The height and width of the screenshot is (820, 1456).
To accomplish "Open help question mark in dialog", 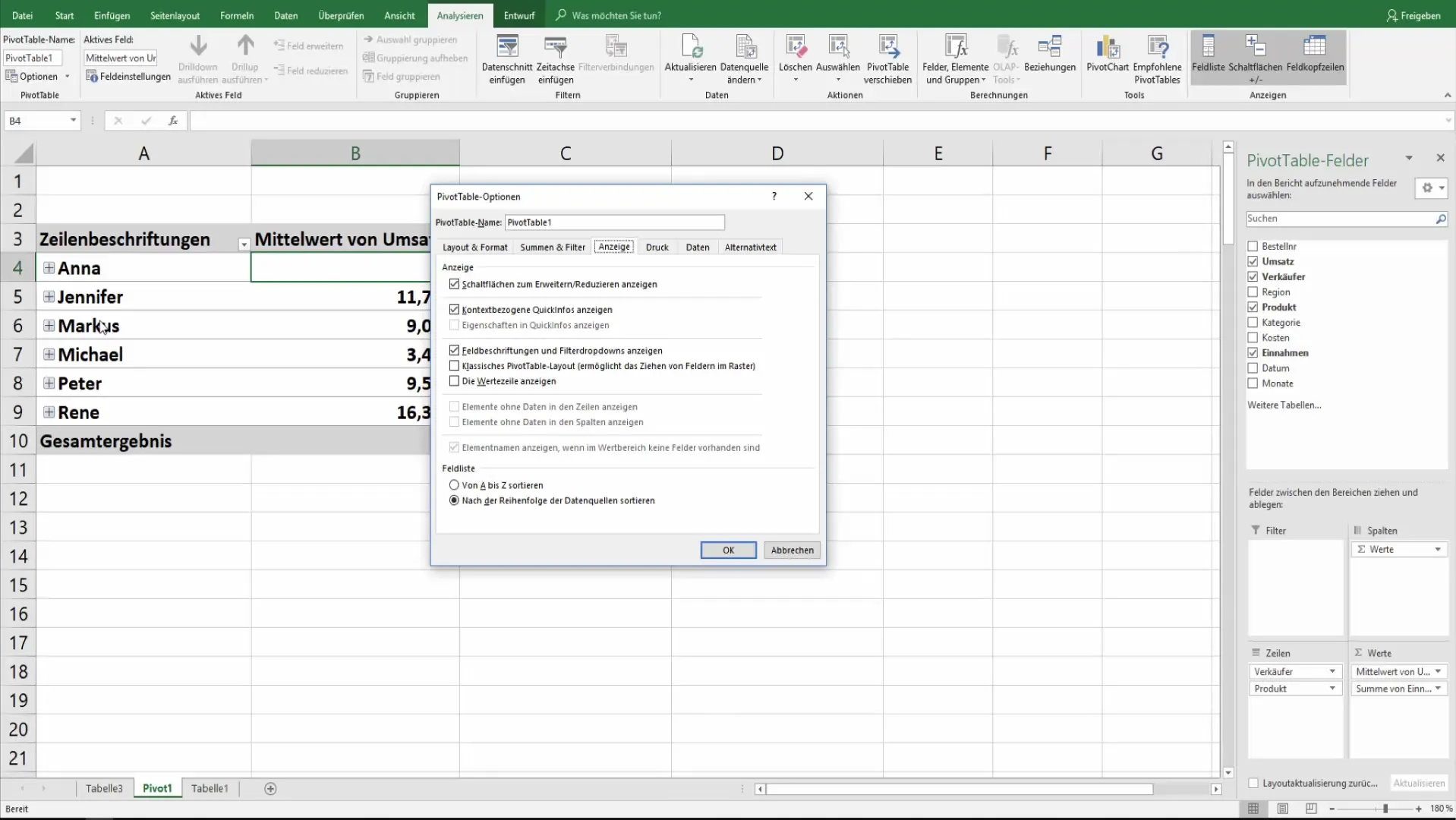I will pos(774,196).
